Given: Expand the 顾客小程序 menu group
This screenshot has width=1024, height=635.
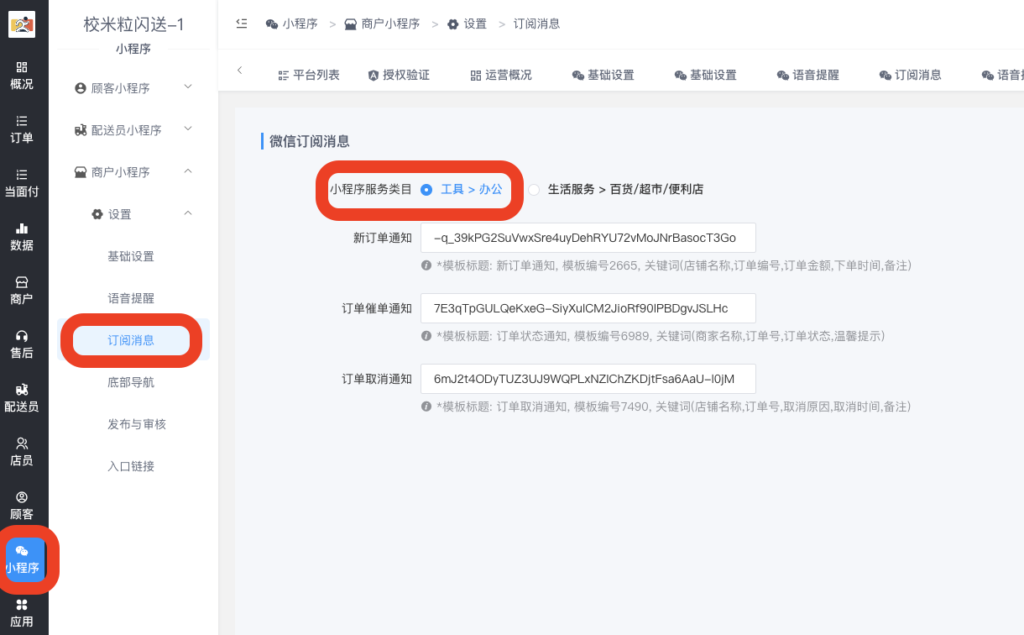Looking at the screenshot, I should click(x=133, y=88).
